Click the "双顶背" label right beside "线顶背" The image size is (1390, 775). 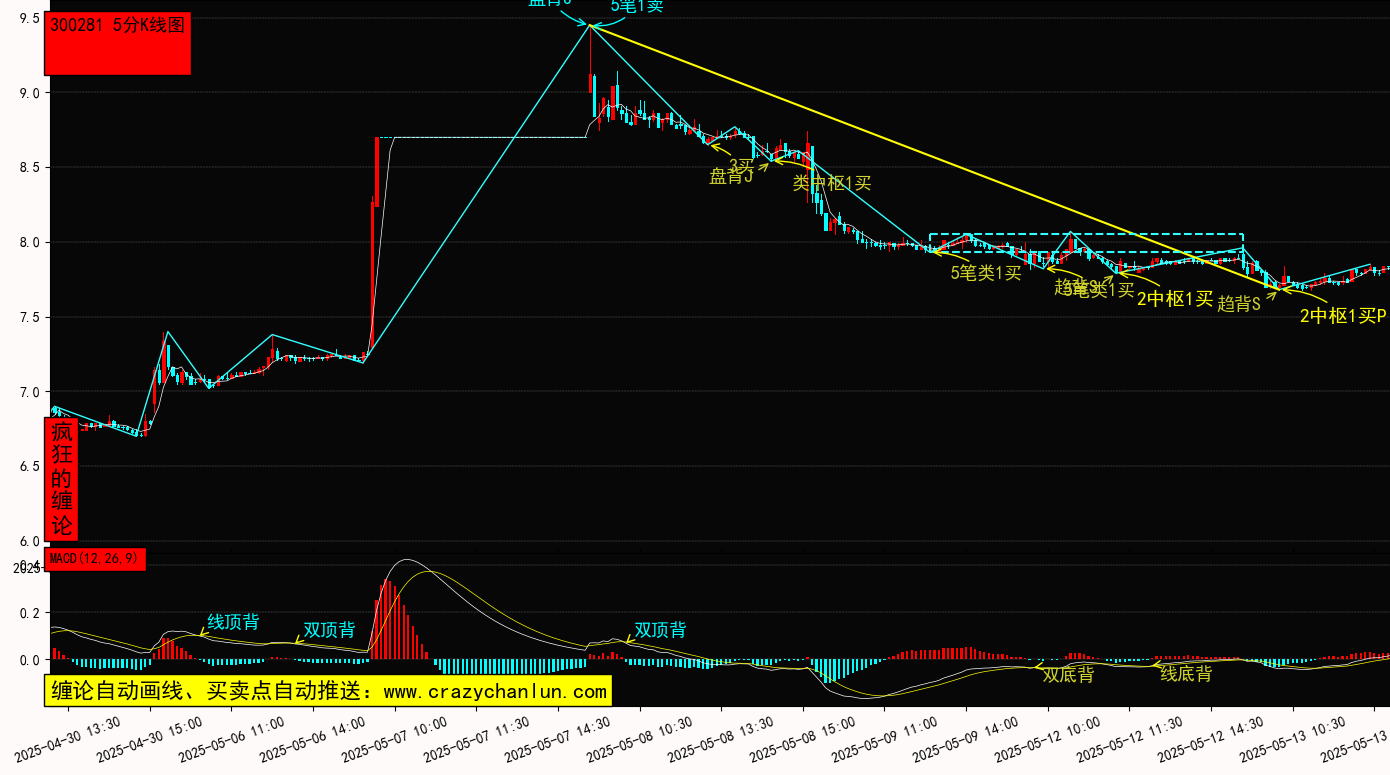point(329,630)
